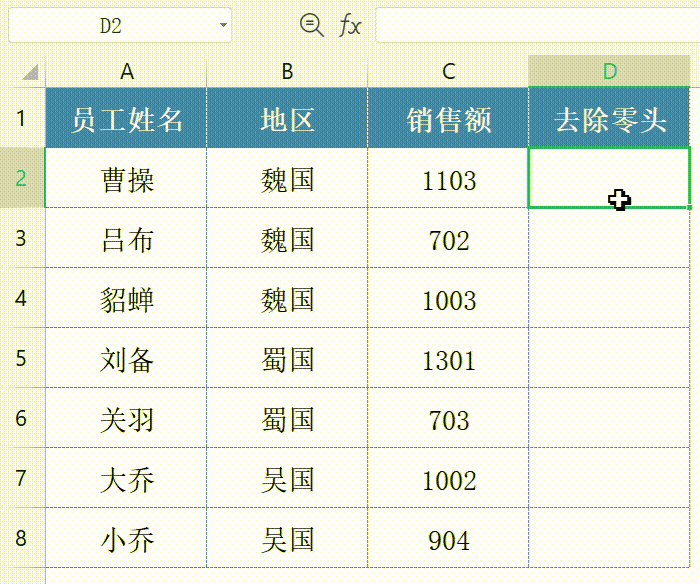Click the header cell 去除零头
The width and height of the screenshot is (700, 584).
(609, 118)
